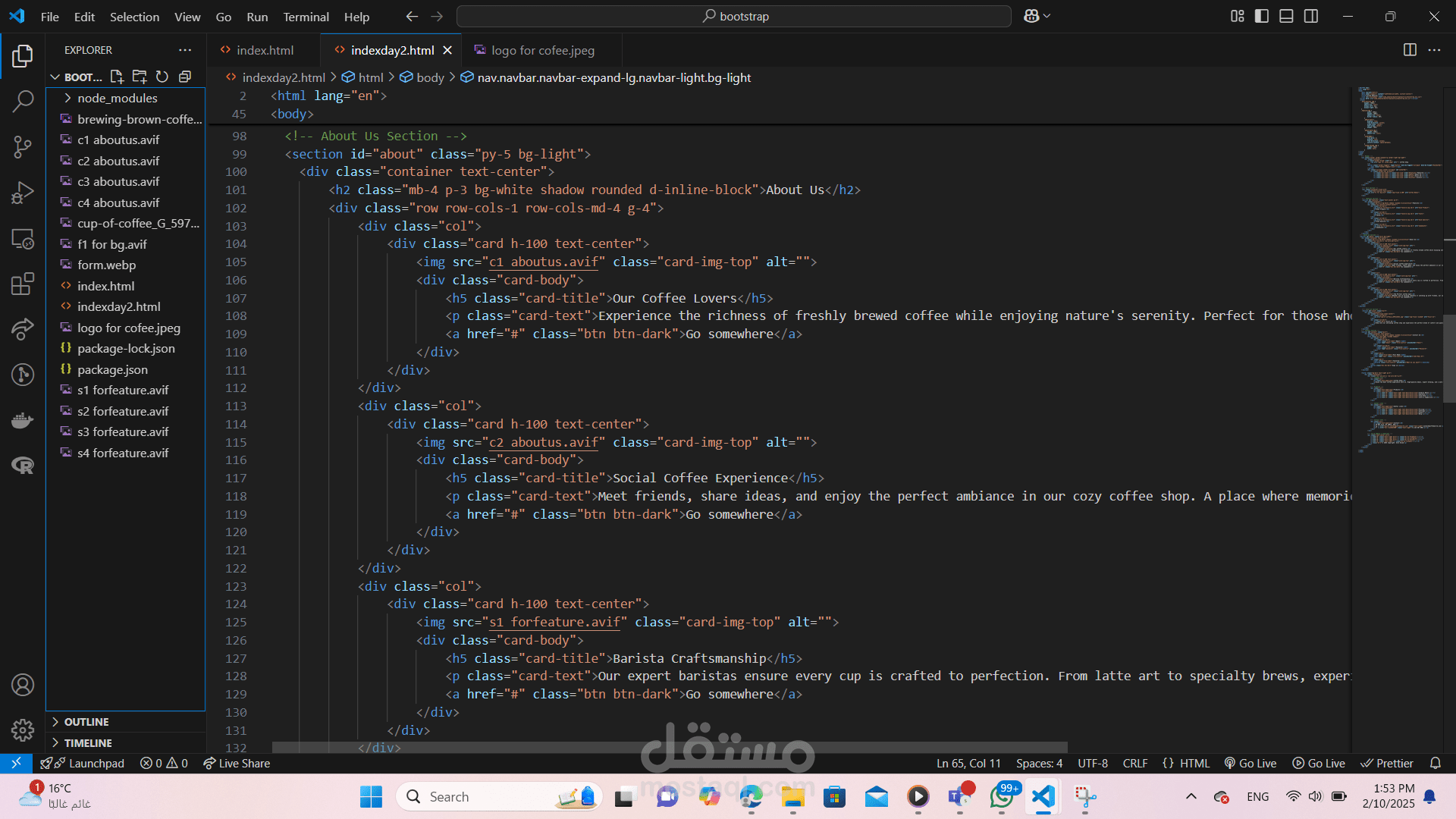
Task: Open the Terminal menu
Action: point(306,16)
